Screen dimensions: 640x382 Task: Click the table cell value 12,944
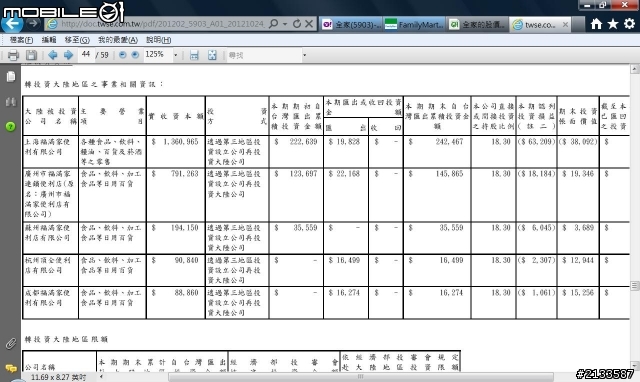click(582, 260)
